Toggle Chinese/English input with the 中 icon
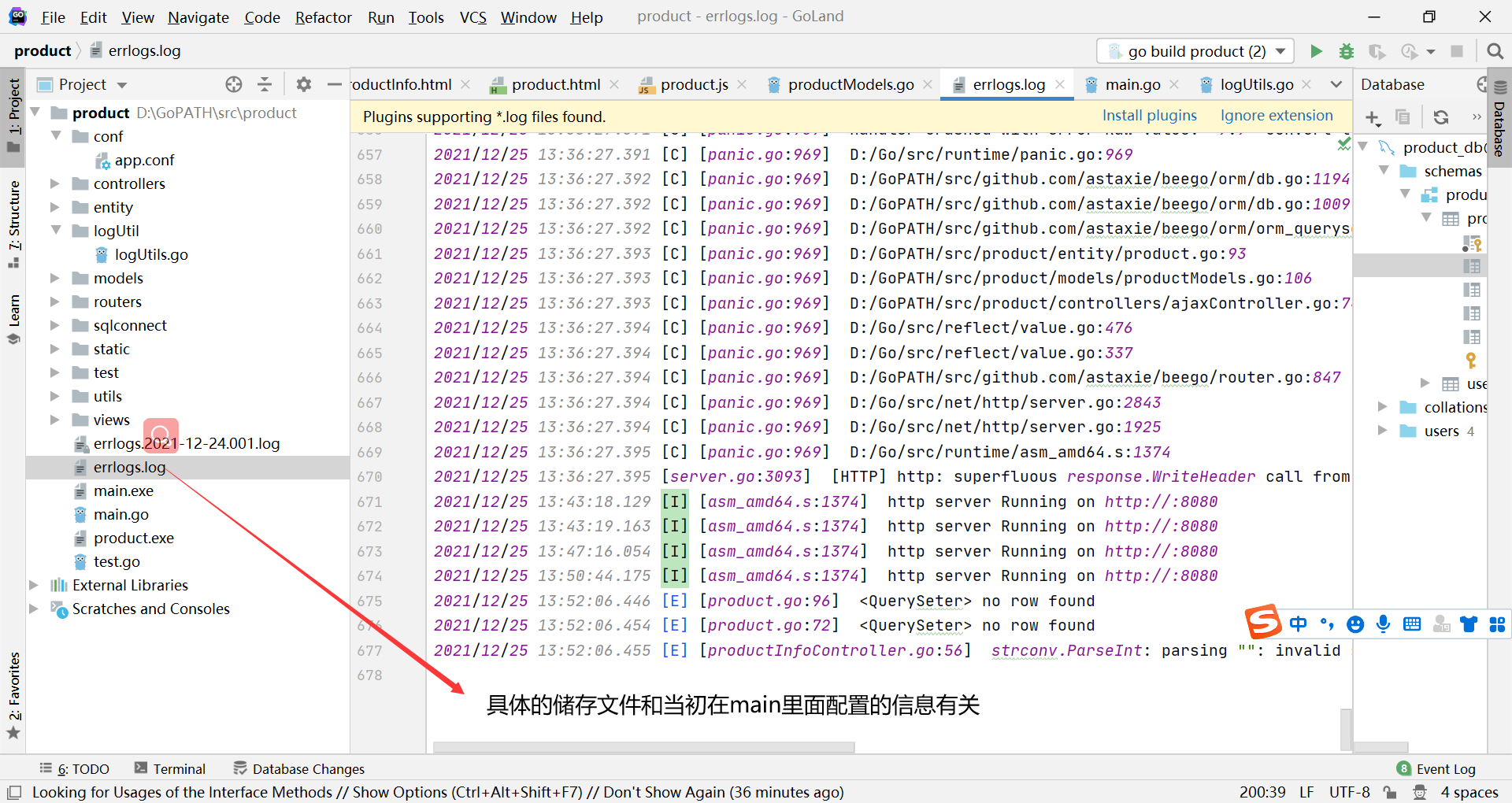The height and width of the screenshot is (803, 1512). point(1299,624)
